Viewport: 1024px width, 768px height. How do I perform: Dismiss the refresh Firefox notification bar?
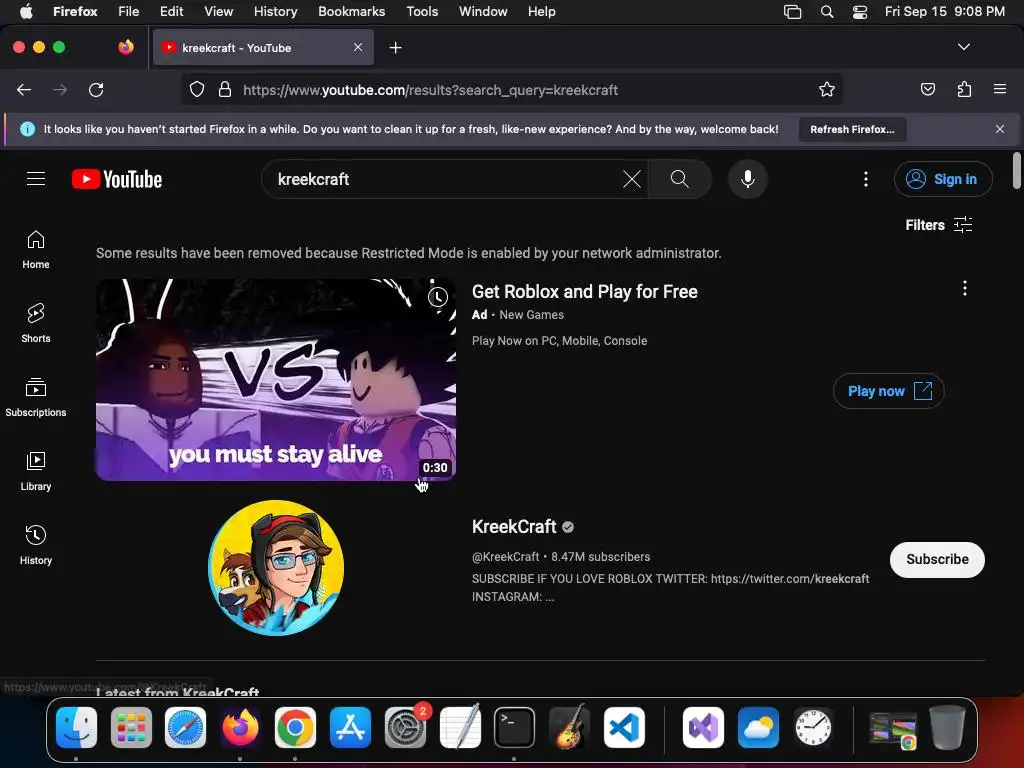pos(1000,129)
